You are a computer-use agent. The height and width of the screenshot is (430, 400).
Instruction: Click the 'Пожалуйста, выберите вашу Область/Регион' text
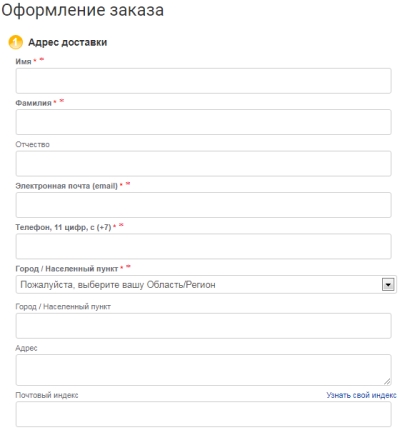click(118, 285)
